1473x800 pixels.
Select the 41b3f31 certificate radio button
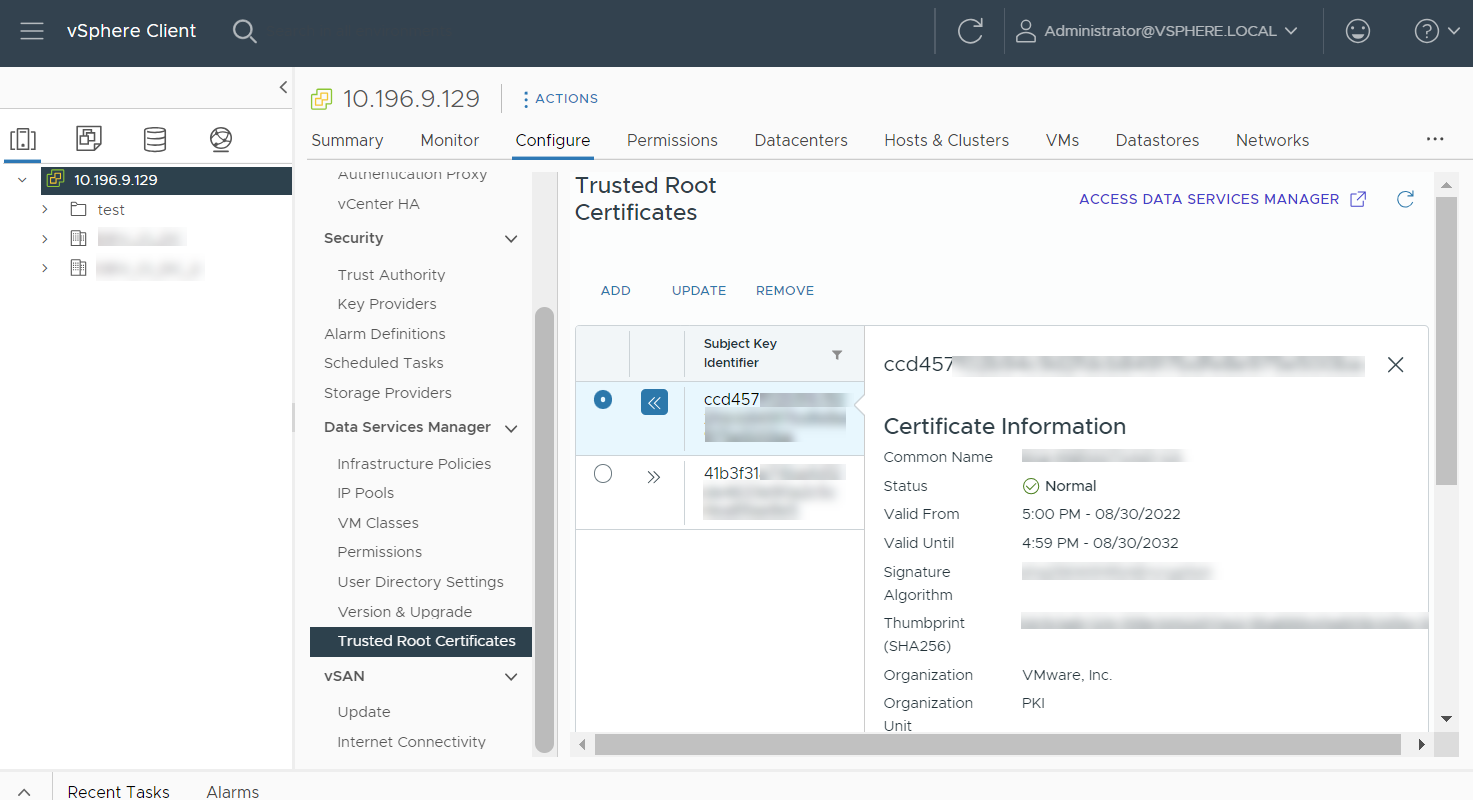coord(603,474)
